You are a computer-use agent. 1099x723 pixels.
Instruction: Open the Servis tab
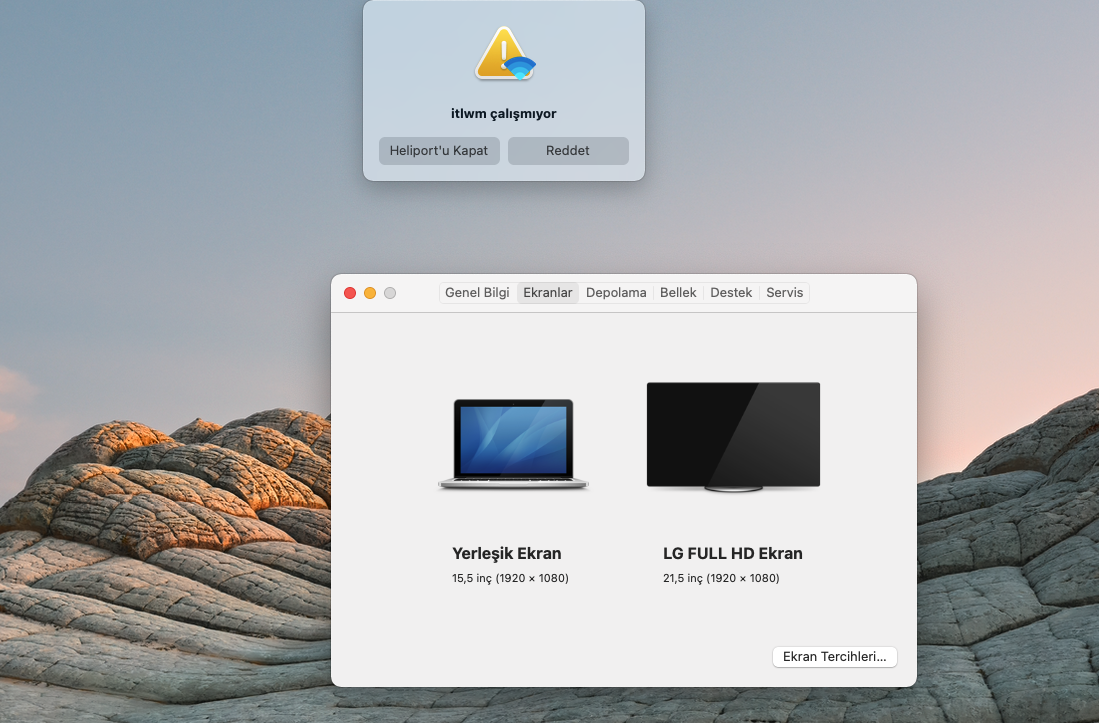784,293
